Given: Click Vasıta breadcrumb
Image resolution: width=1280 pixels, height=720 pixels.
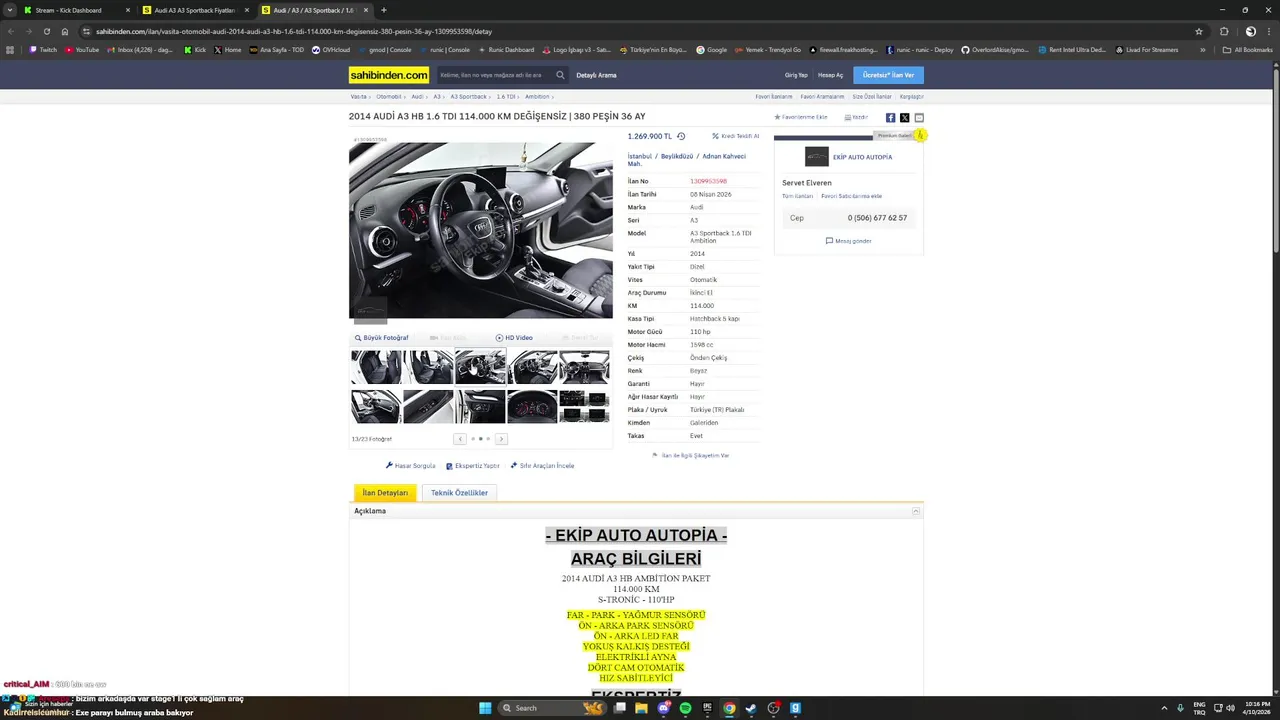Looking at the screenshot, I should [358, 97].
